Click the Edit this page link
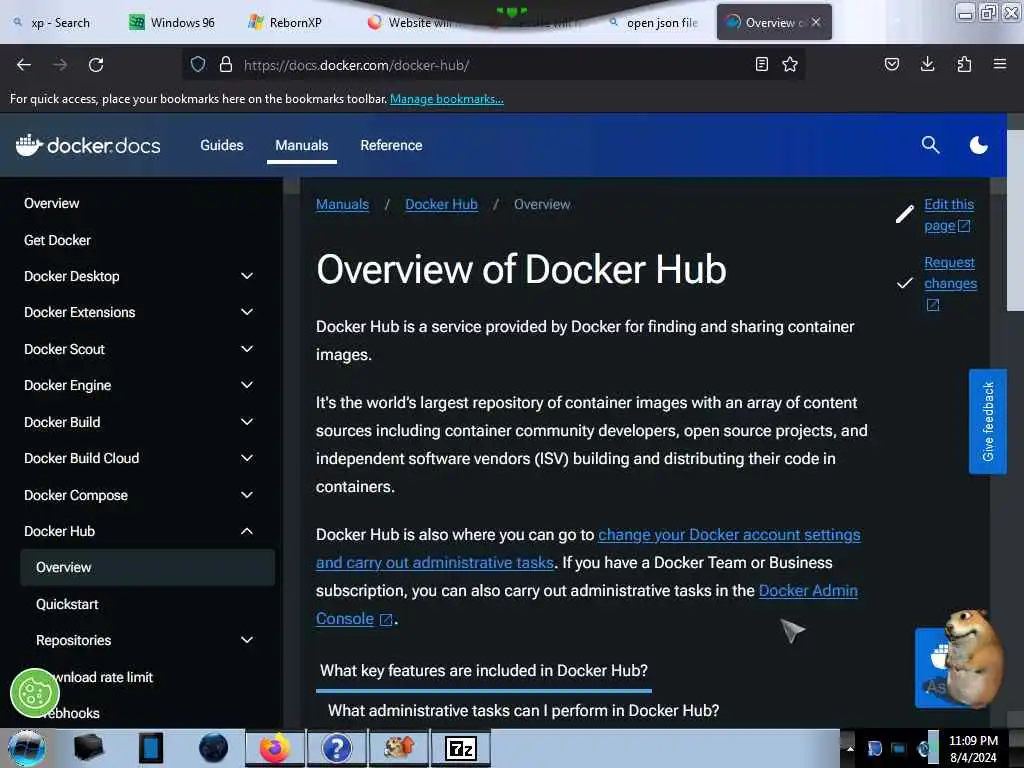This screenshot has height=768, width=1024. click(949, 215)
